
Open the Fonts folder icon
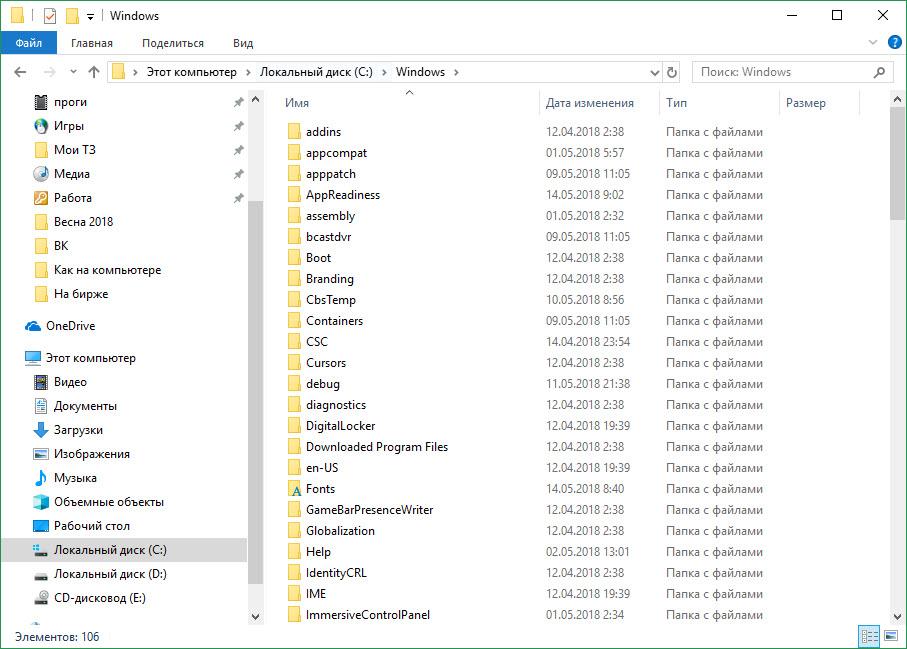[294, 489]
